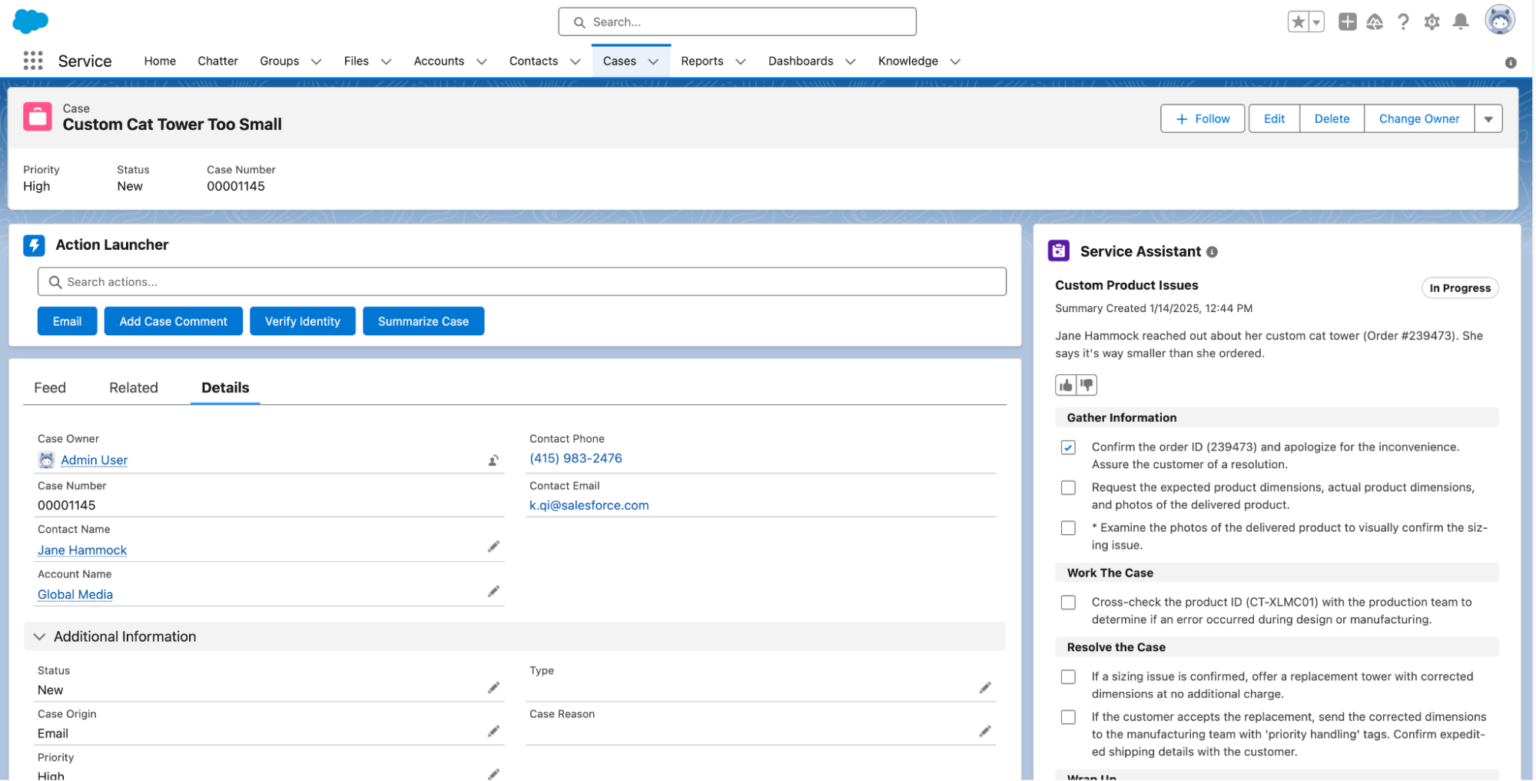Check Request the expected product dimensions step

(x=1068, y=488)
